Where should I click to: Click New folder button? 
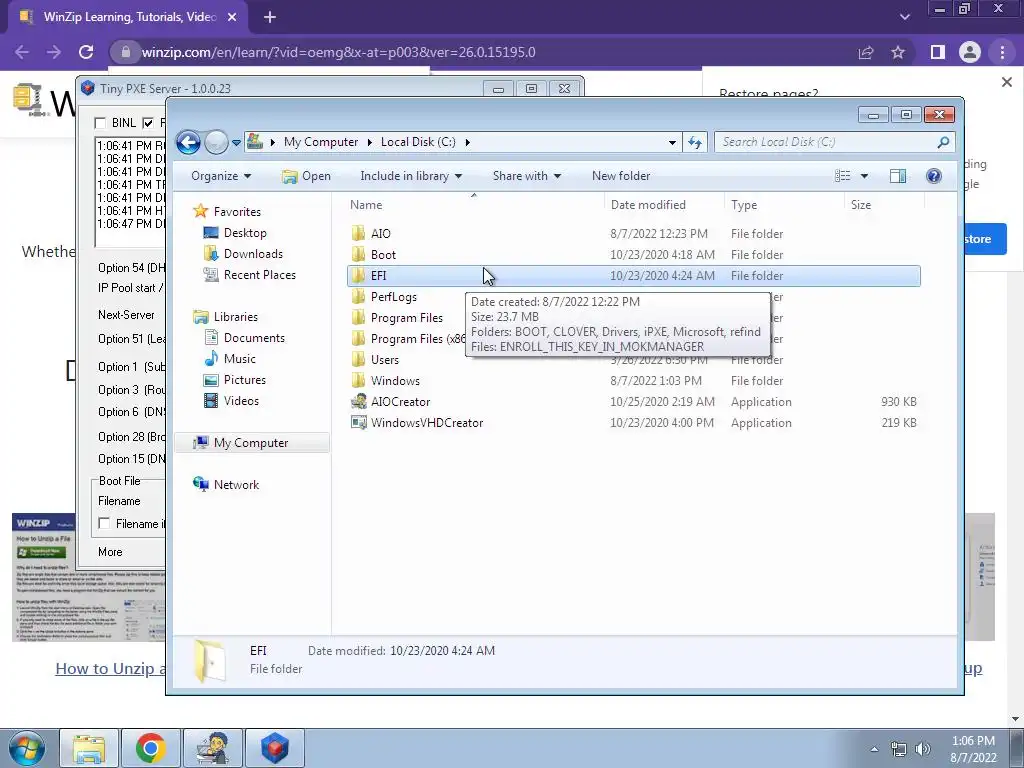[620, 176]
